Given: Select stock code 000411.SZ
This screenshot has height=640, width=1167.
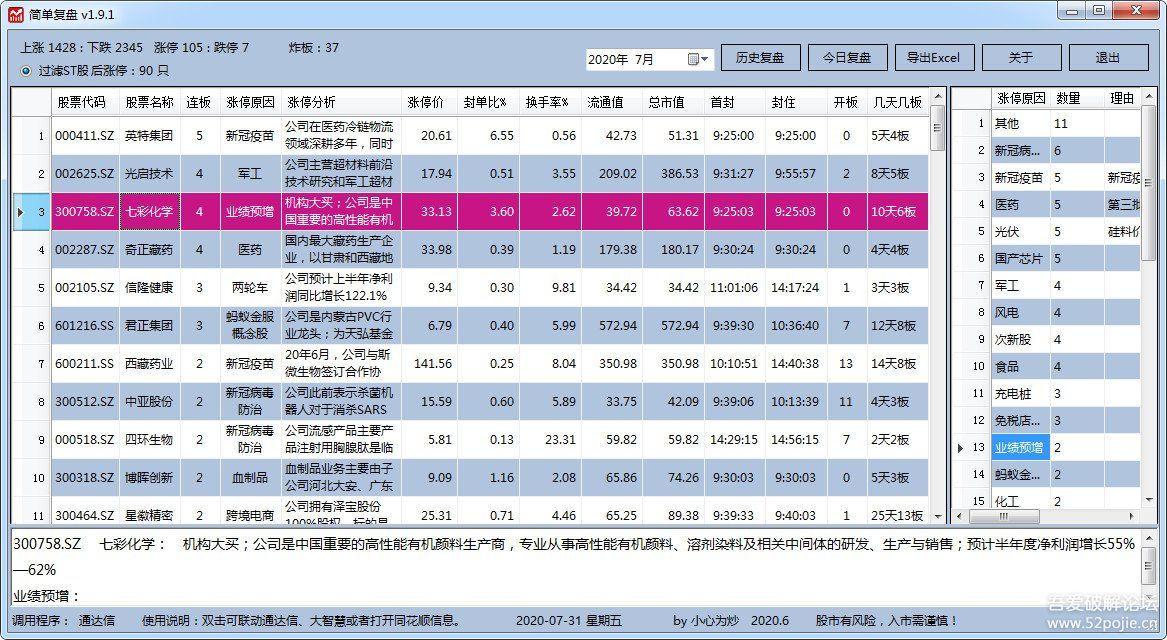Looking at the screenshot, I should [85, 135].
